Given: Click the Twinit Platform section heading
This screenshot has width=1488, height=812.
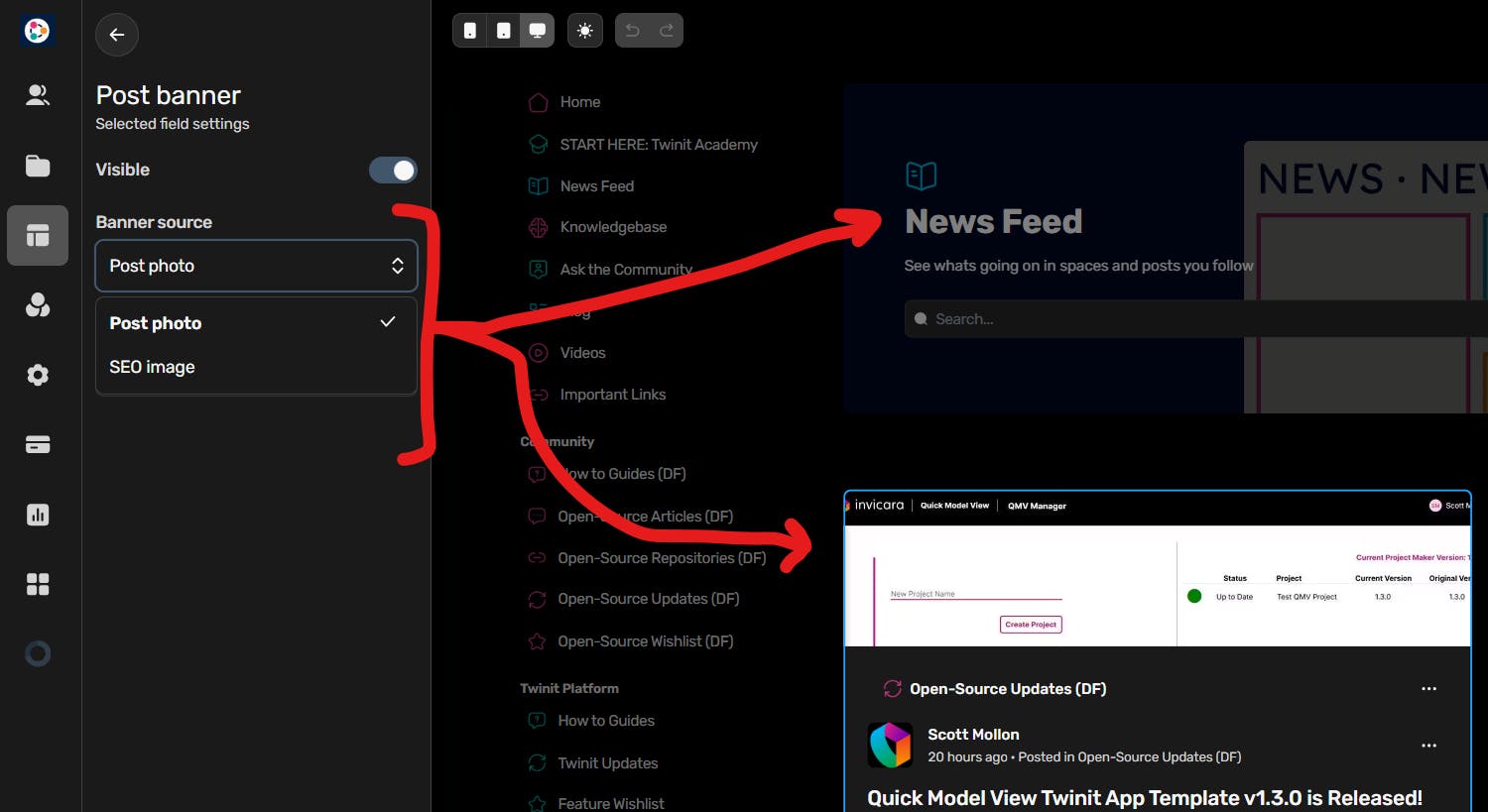Looking at the screenshot, I should tap(569, 688).
